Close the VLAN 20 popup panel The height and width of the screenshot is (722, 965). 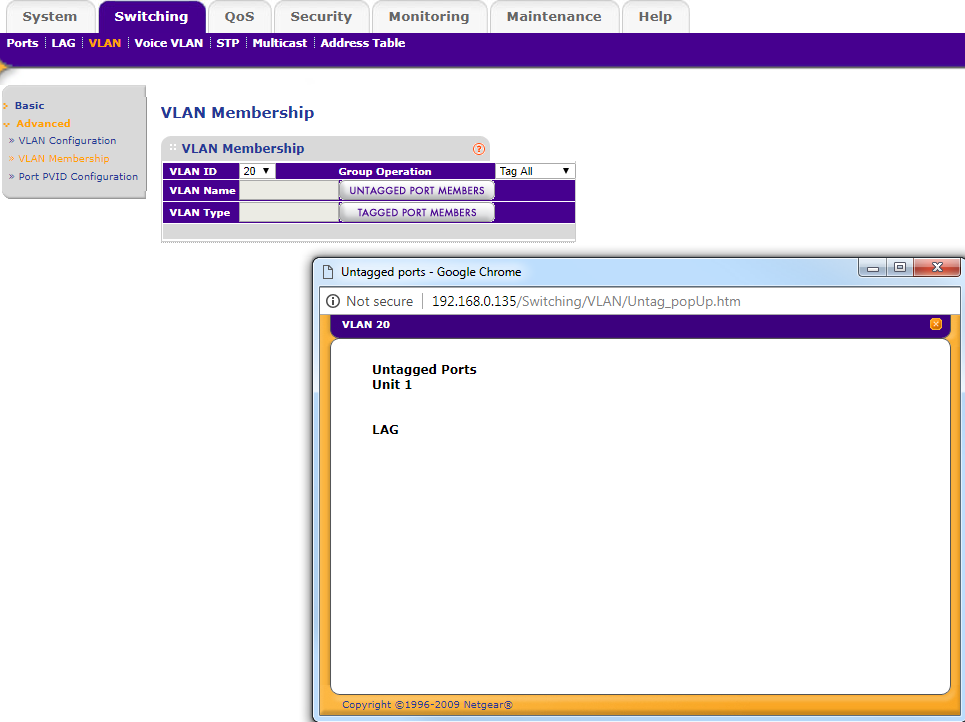(x=936, y=324)
